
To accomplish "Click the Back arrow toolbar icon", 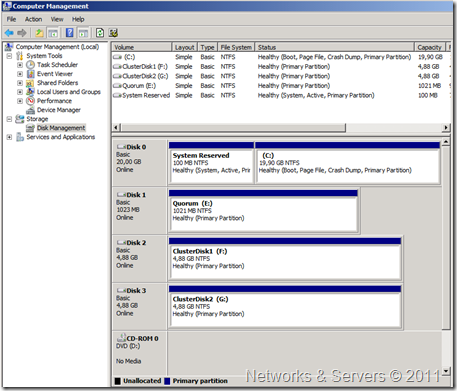I will click(9, 33).
